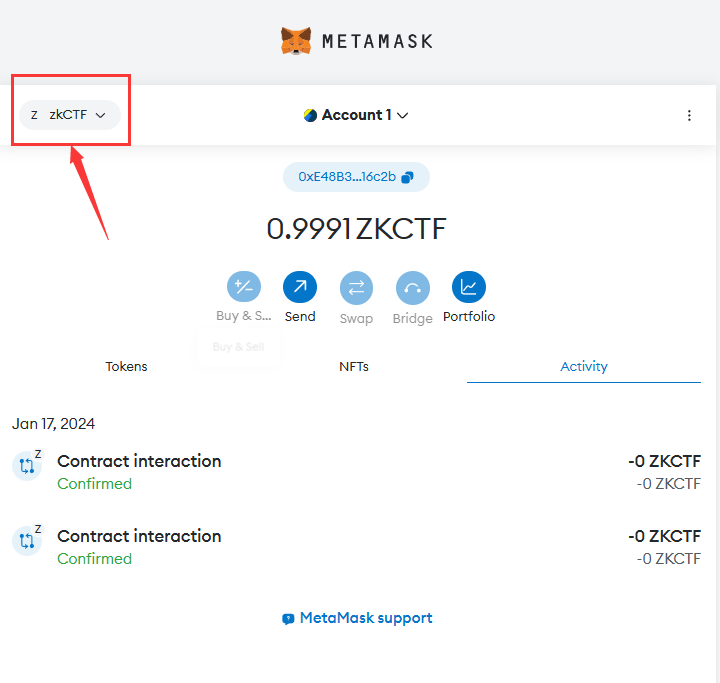Screen dimensions: 720x683
Task: Click the first transaction's Confirmed status
Action: pos(95,484)
